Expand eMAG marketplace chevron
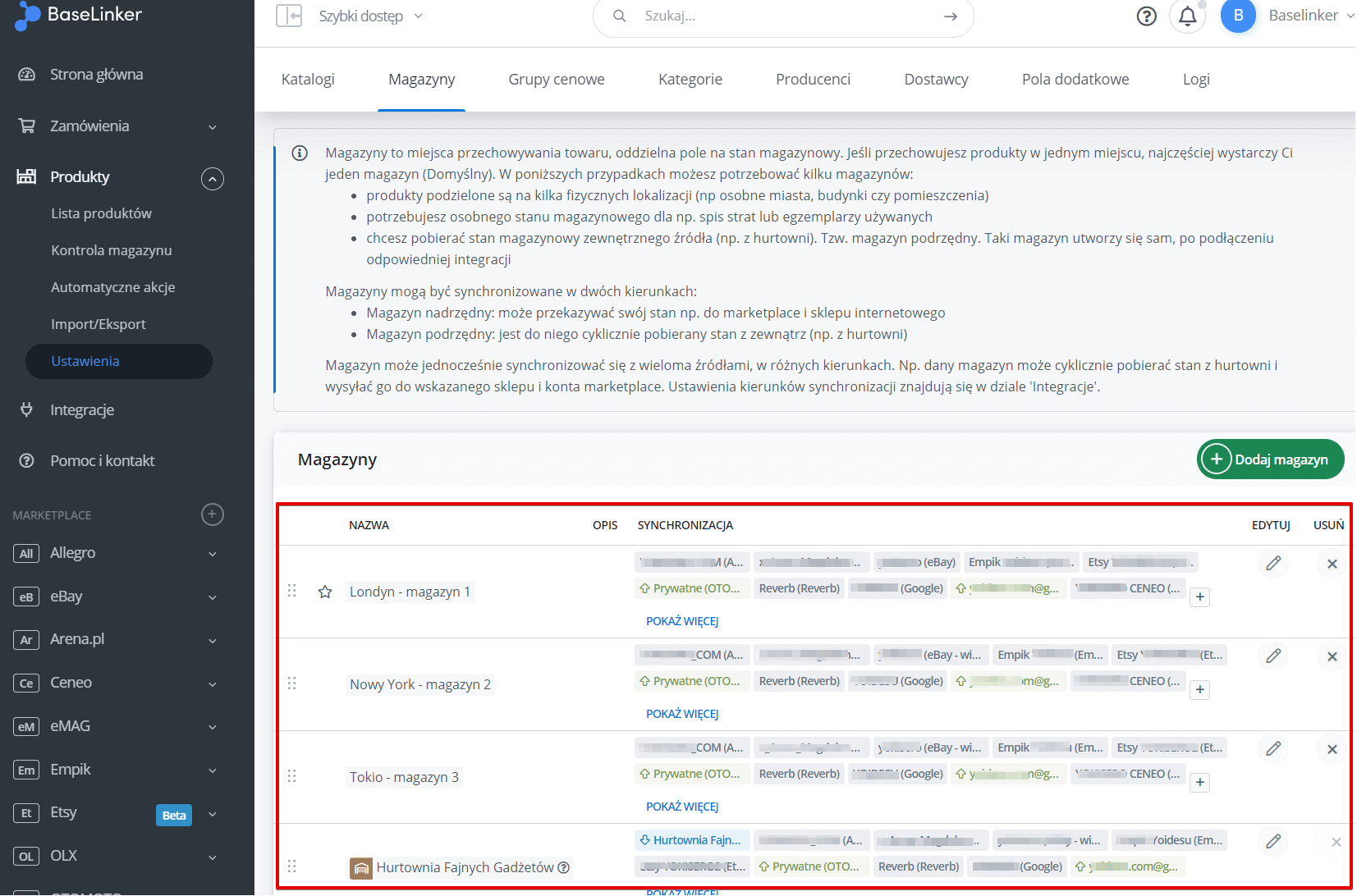 coord(213,727)
